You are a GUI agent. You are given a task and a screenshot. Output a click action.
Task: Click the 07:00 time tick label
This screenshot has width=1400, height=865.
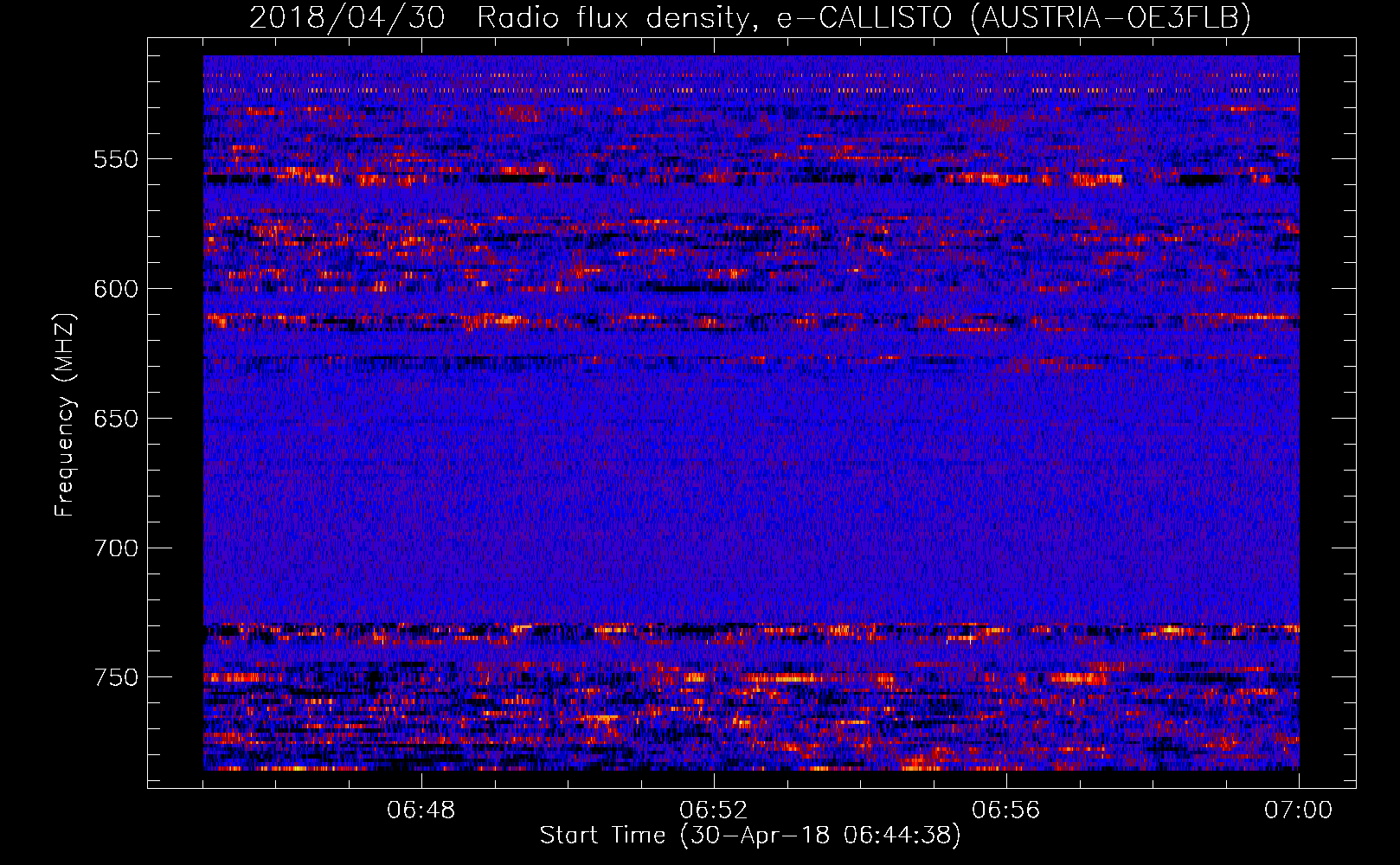click(x=1299, y=811)
